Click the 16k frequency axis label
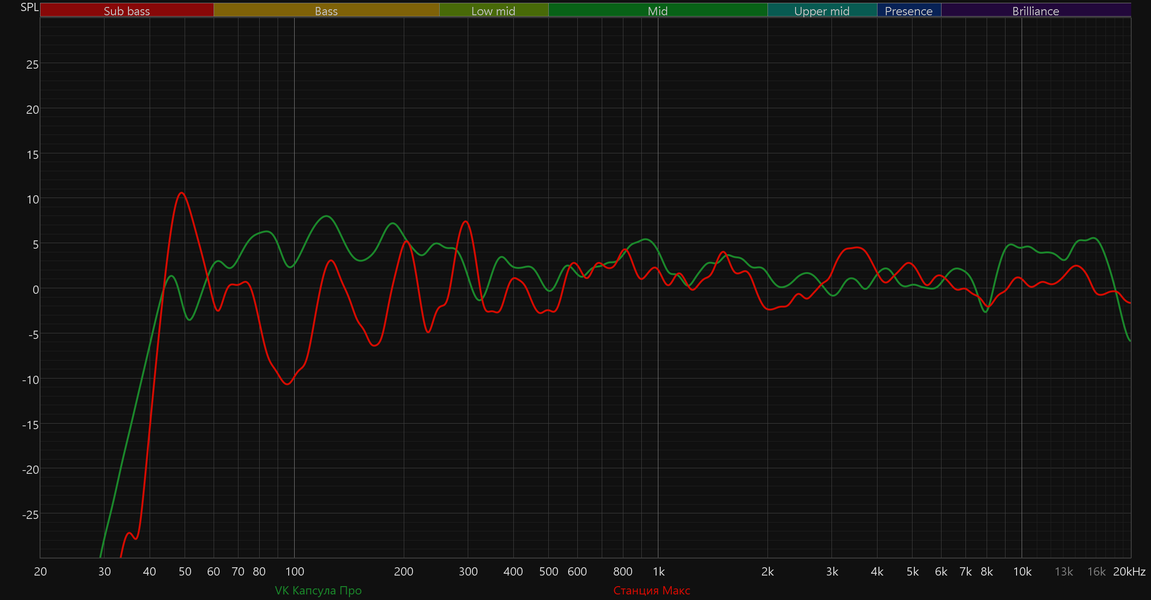Viewport: 1151px width, 600px height. click(1097, 572)
